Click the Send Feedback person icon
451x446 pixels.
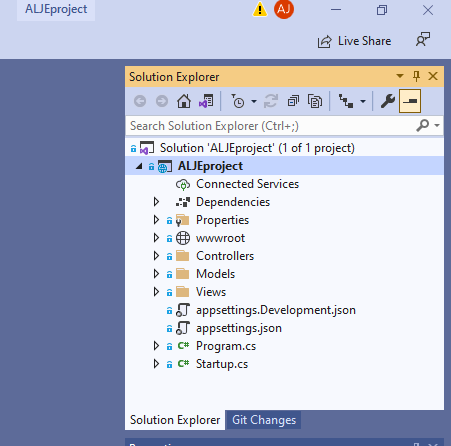click(423, 40)
